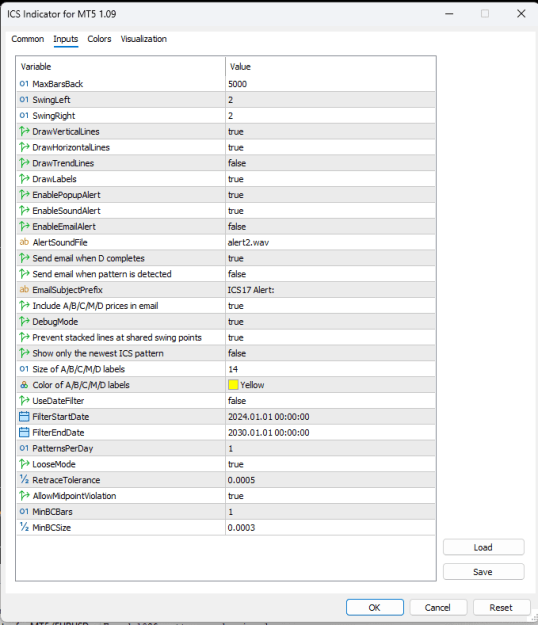Click Reset to restore default inputs
Screen dimensions: 538x625
click(501, 607)
